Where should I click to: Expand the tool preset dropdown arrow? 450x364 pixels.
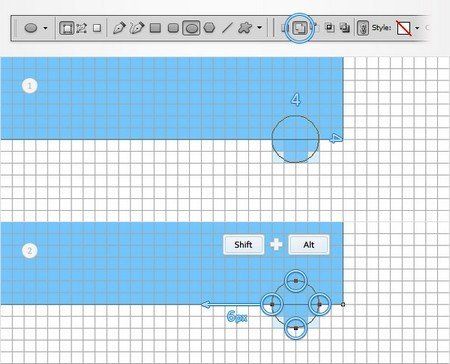45,28
